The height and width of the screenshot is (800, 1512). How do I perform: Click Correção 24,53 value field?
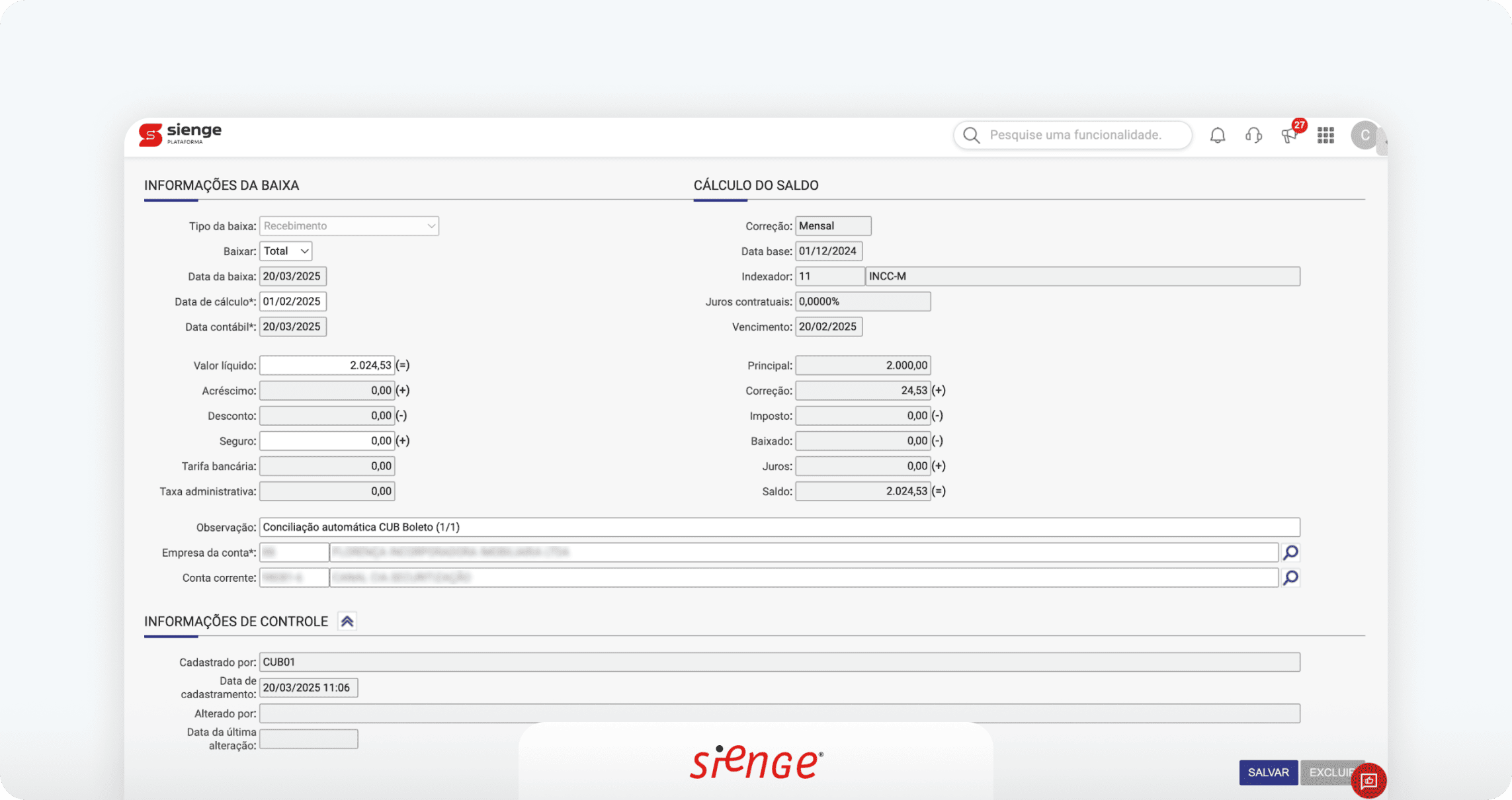(x=862, y=390)
